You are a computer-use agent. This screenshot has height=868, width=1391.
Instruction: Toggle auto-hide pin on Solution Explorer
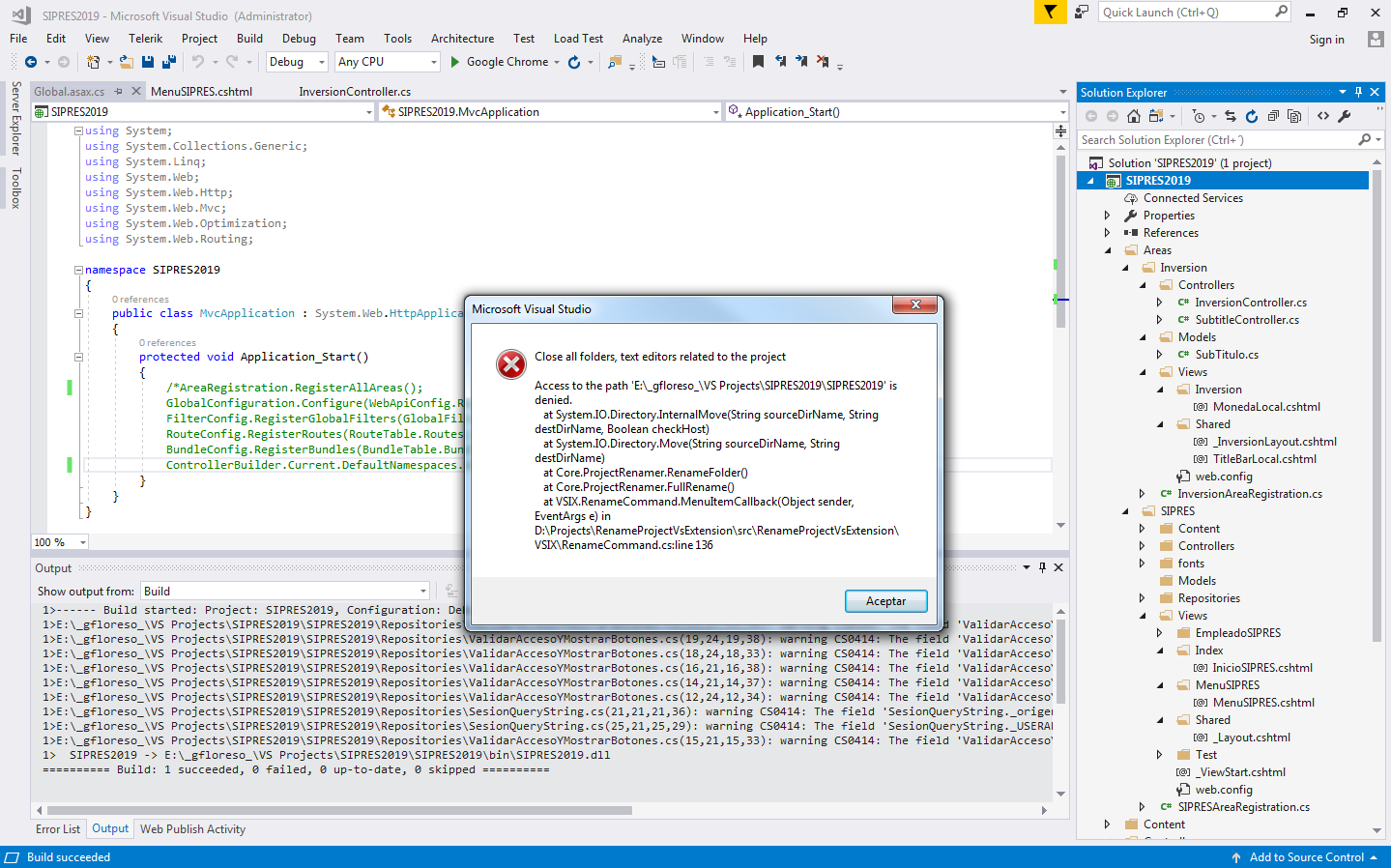click(x=1358, y=92)
